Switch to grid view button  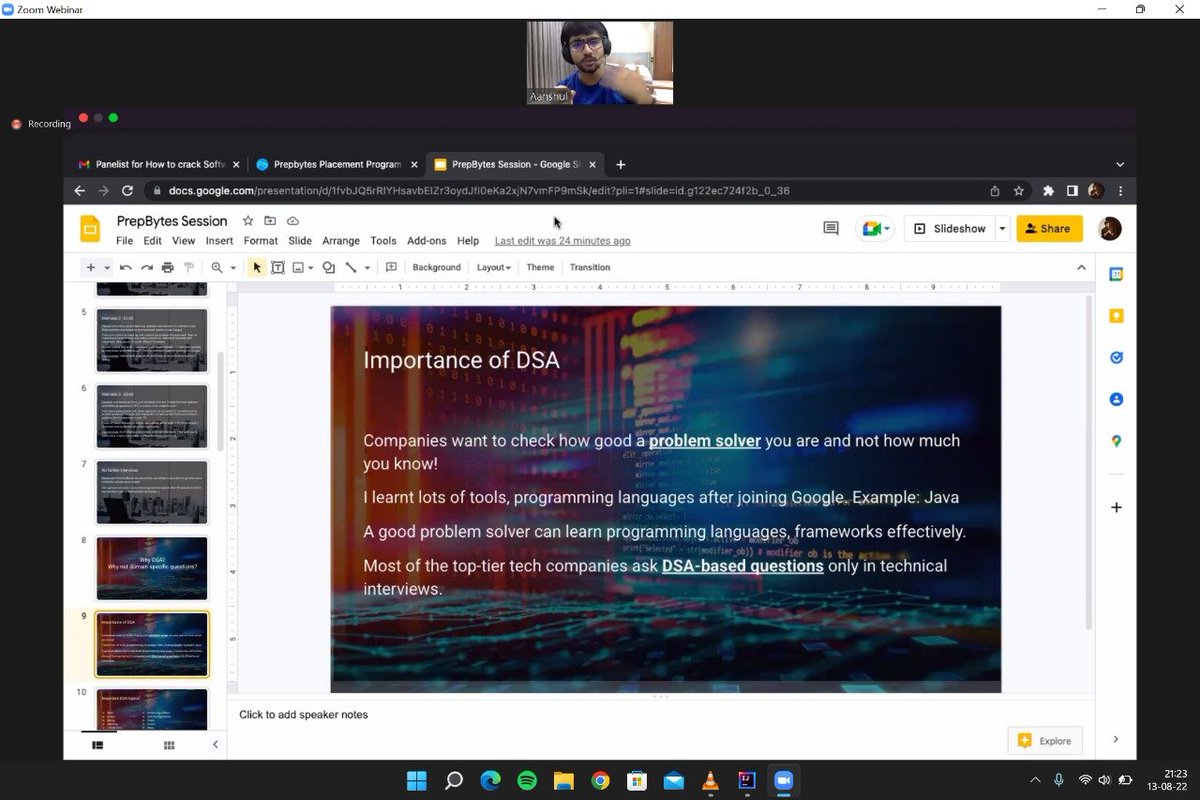pos(169,744)
